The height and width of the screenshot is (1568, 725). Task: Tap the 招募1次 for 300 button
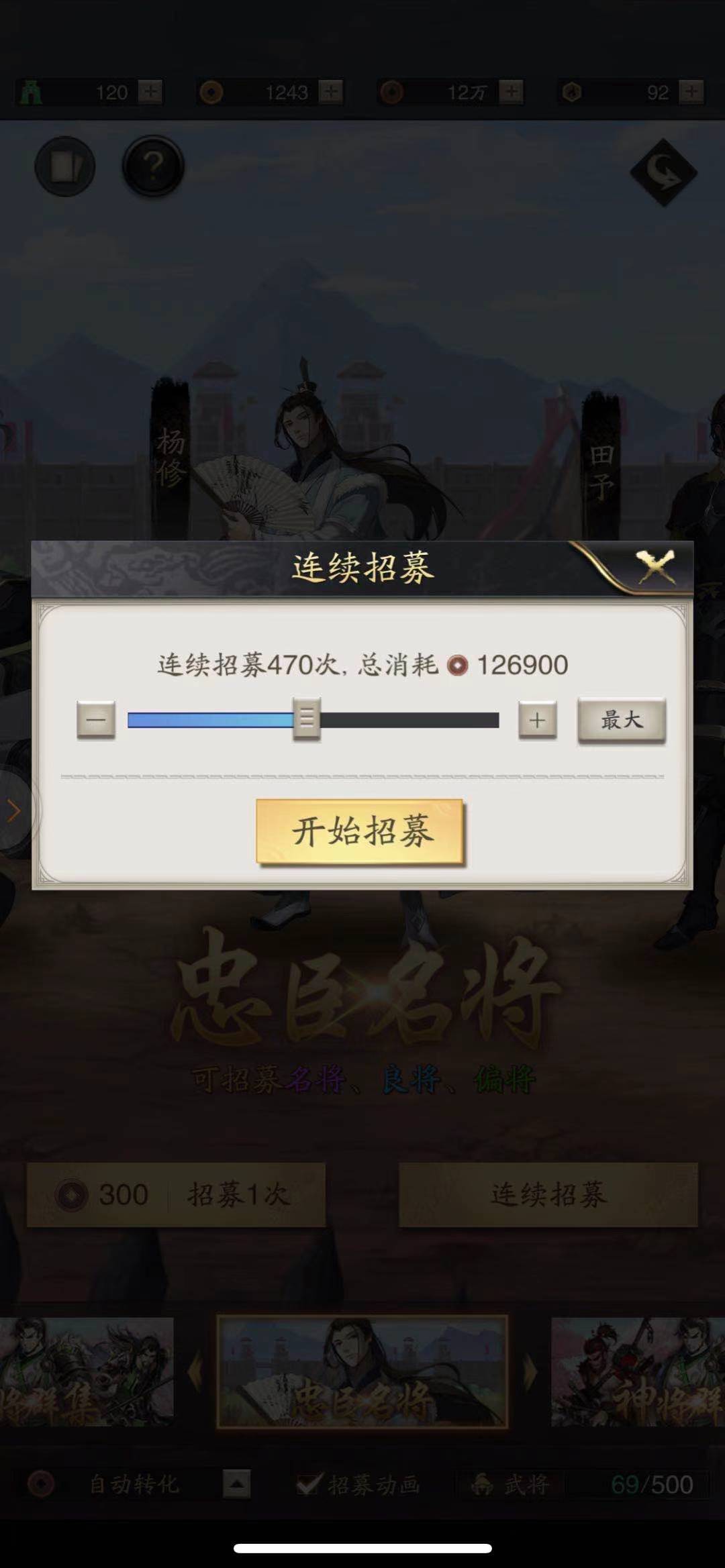pyautogui.click(x=176, y=1194)
